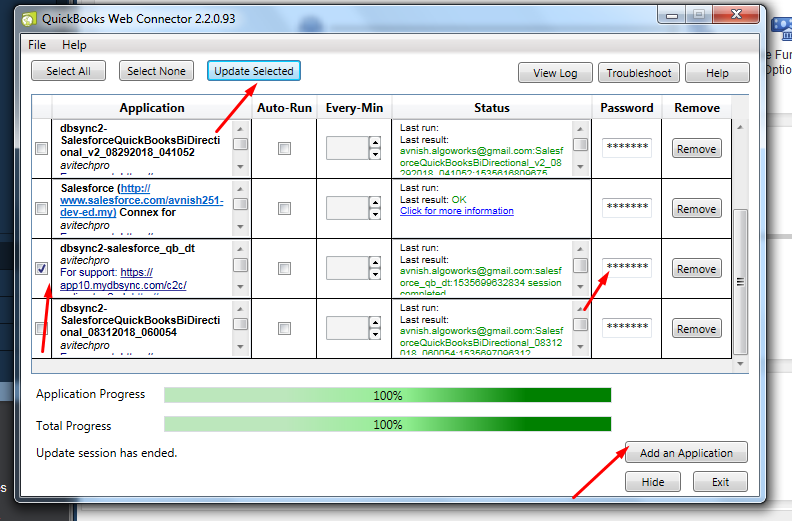Click down arrow in Salesforce Connex application cell

click(240, 226)
